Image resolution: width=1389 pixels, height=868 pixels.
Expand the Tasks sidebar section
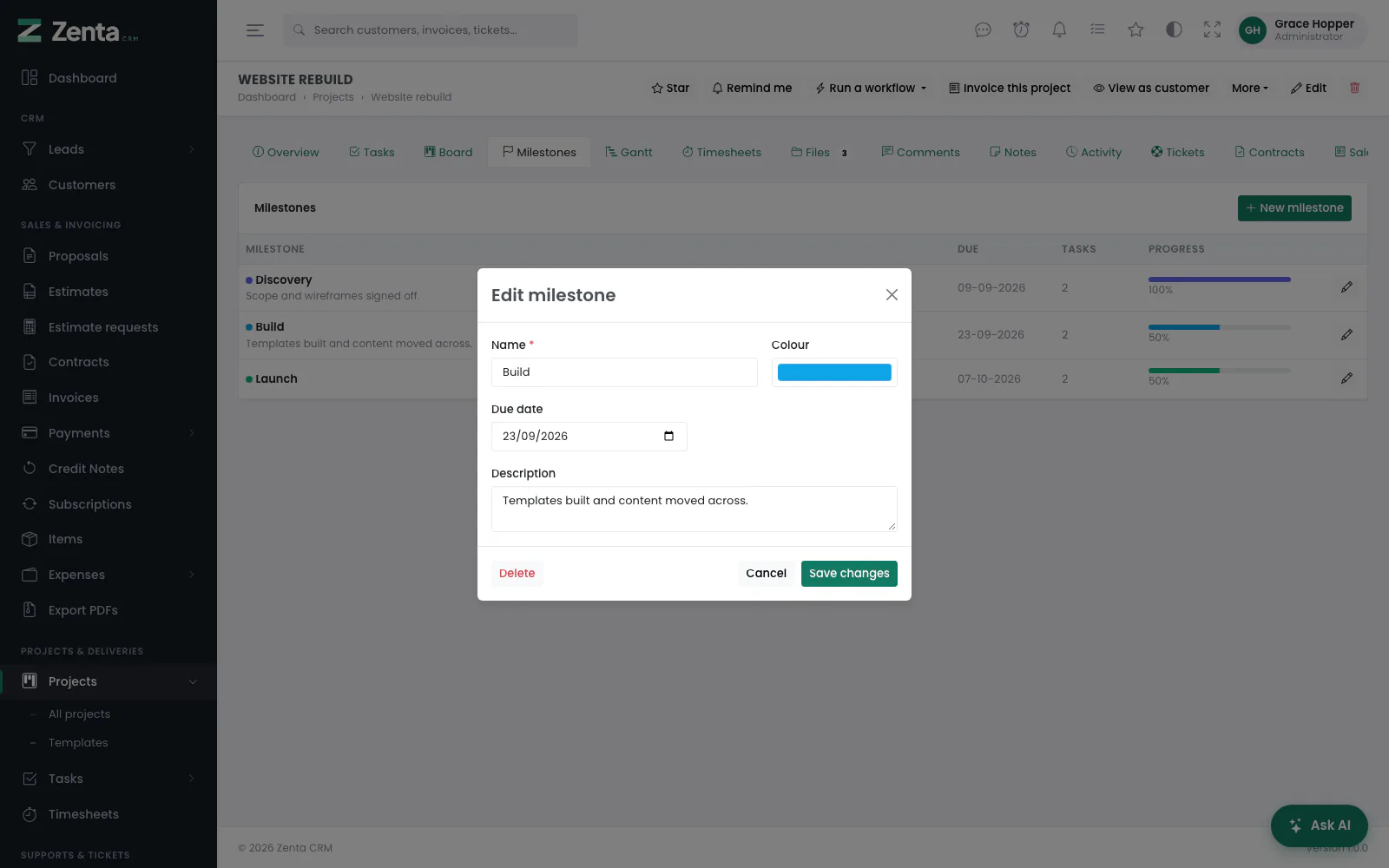[x=109, y=779]
